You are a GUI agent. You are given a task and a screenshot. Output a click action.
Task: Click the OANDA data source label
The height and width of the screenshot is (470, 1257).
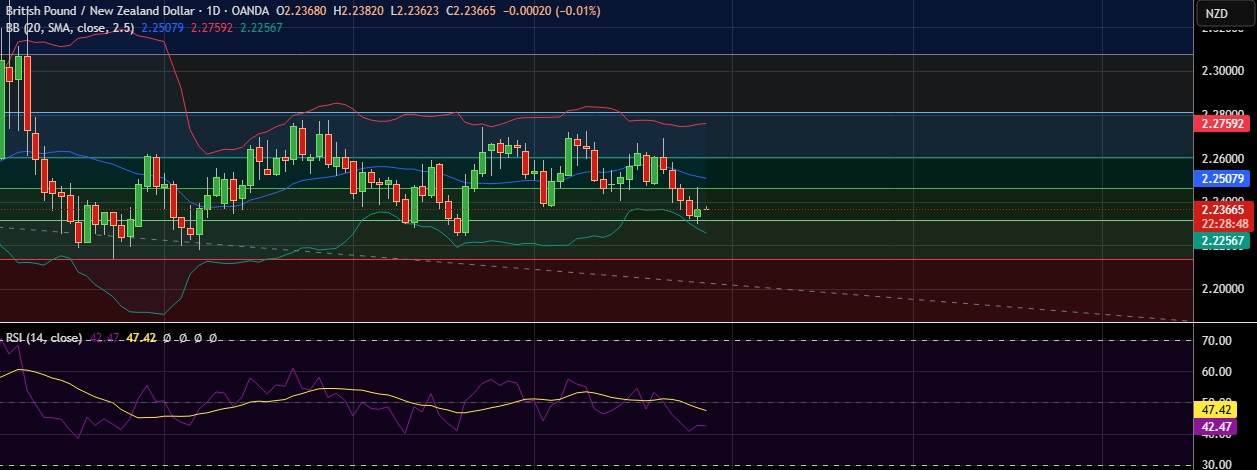click(x=247, y=11)
